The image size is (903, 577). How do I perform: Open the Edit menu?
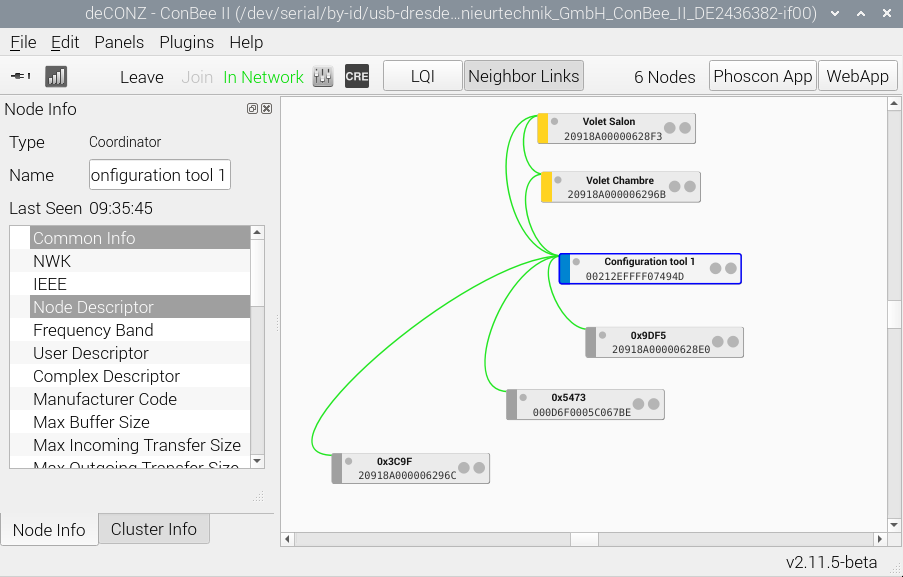click(65, 42)
